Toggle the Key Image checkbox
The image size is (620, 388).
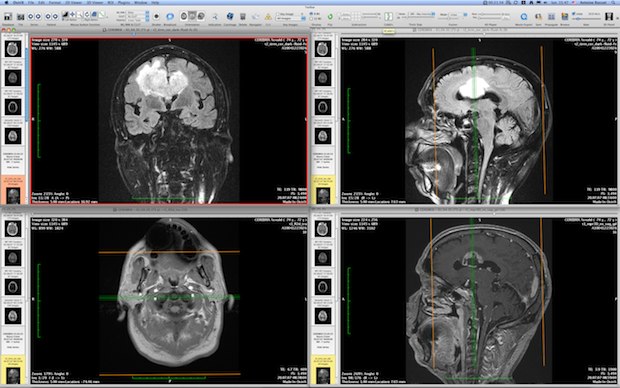(x=278, y=14)
